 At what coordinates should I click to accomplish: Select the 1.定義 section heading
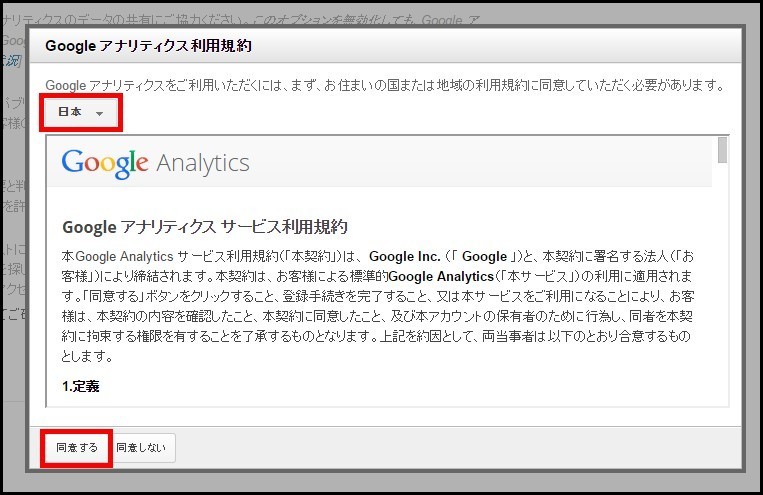click(81, 385)
